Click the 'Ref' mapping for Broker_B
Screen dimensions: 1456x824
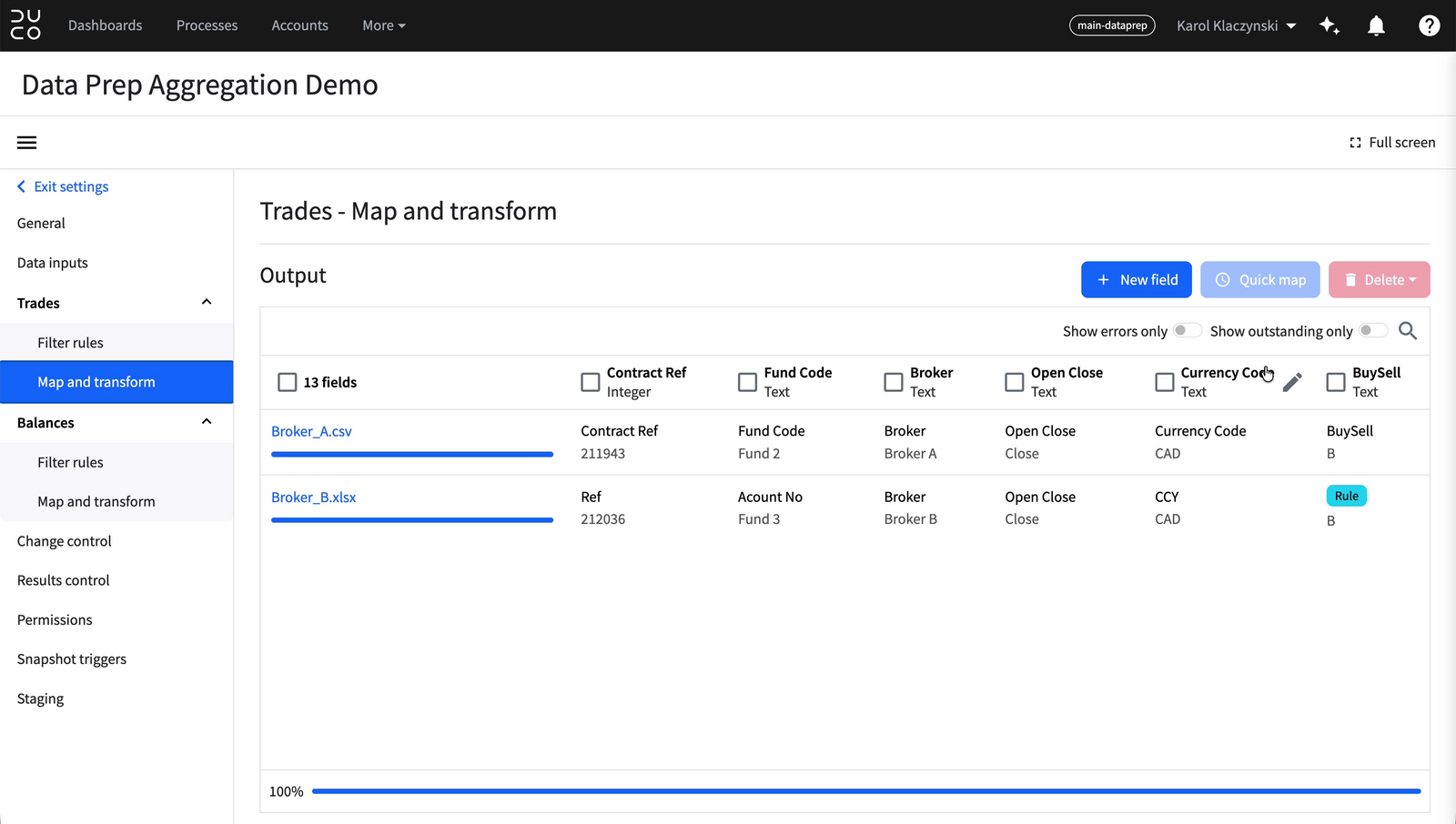click(591, 497)
